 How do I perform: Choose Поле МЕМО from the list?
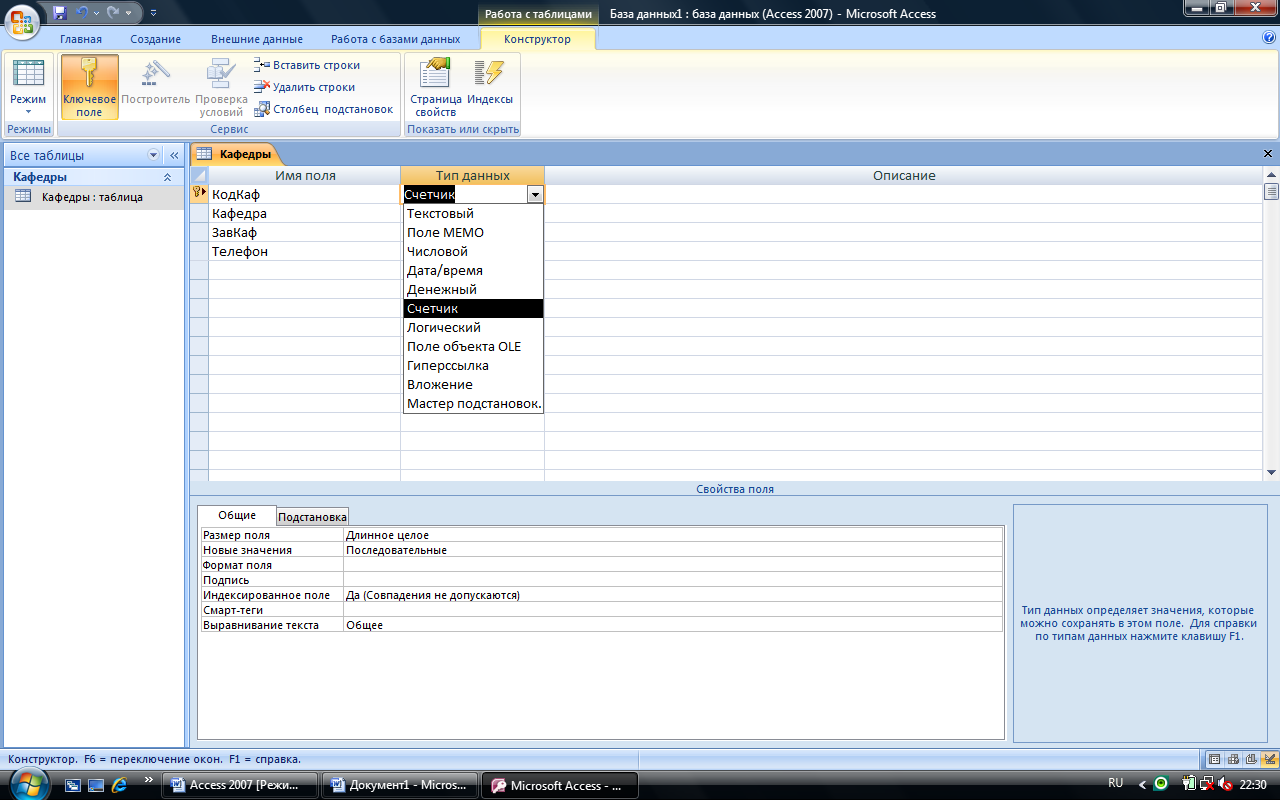473,232
